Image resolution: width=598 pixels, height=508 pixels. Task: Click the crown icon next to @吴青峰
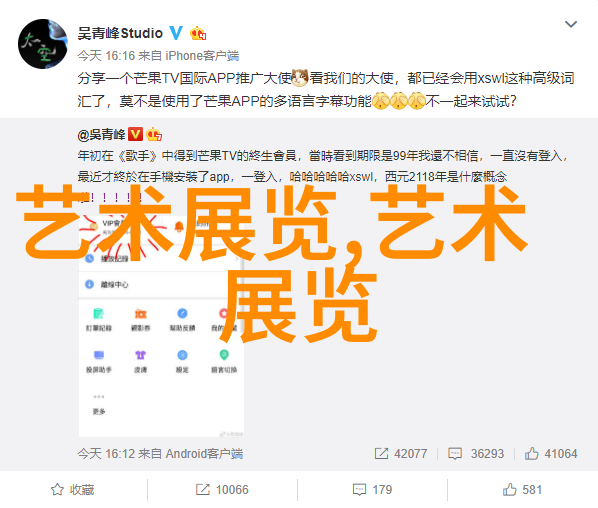tap(154, 134)
